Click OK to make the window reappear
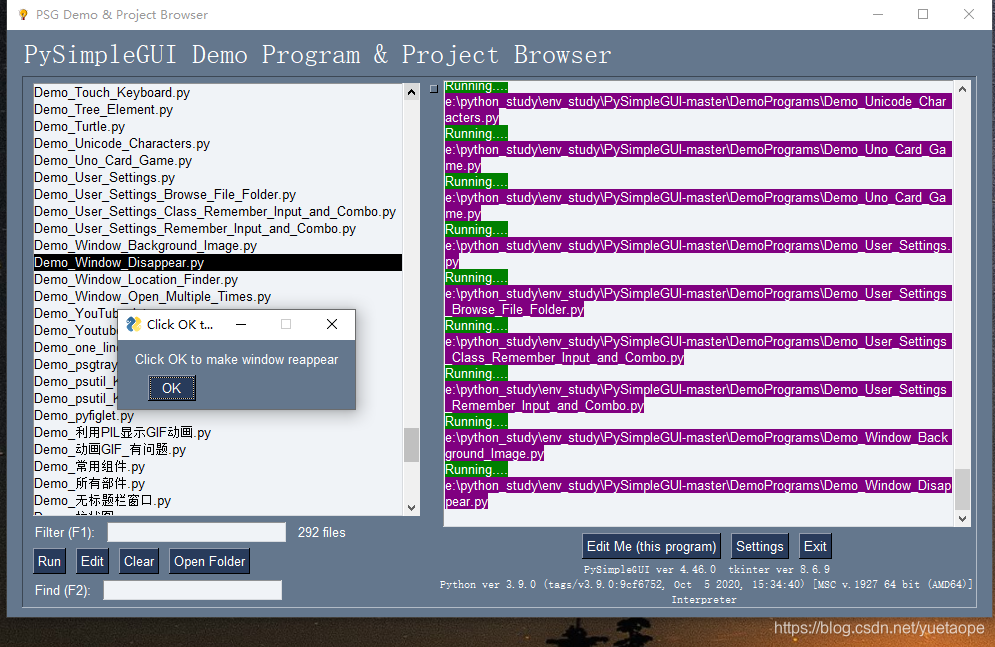This screenshot has width=995, height=647. coord(172,388)
